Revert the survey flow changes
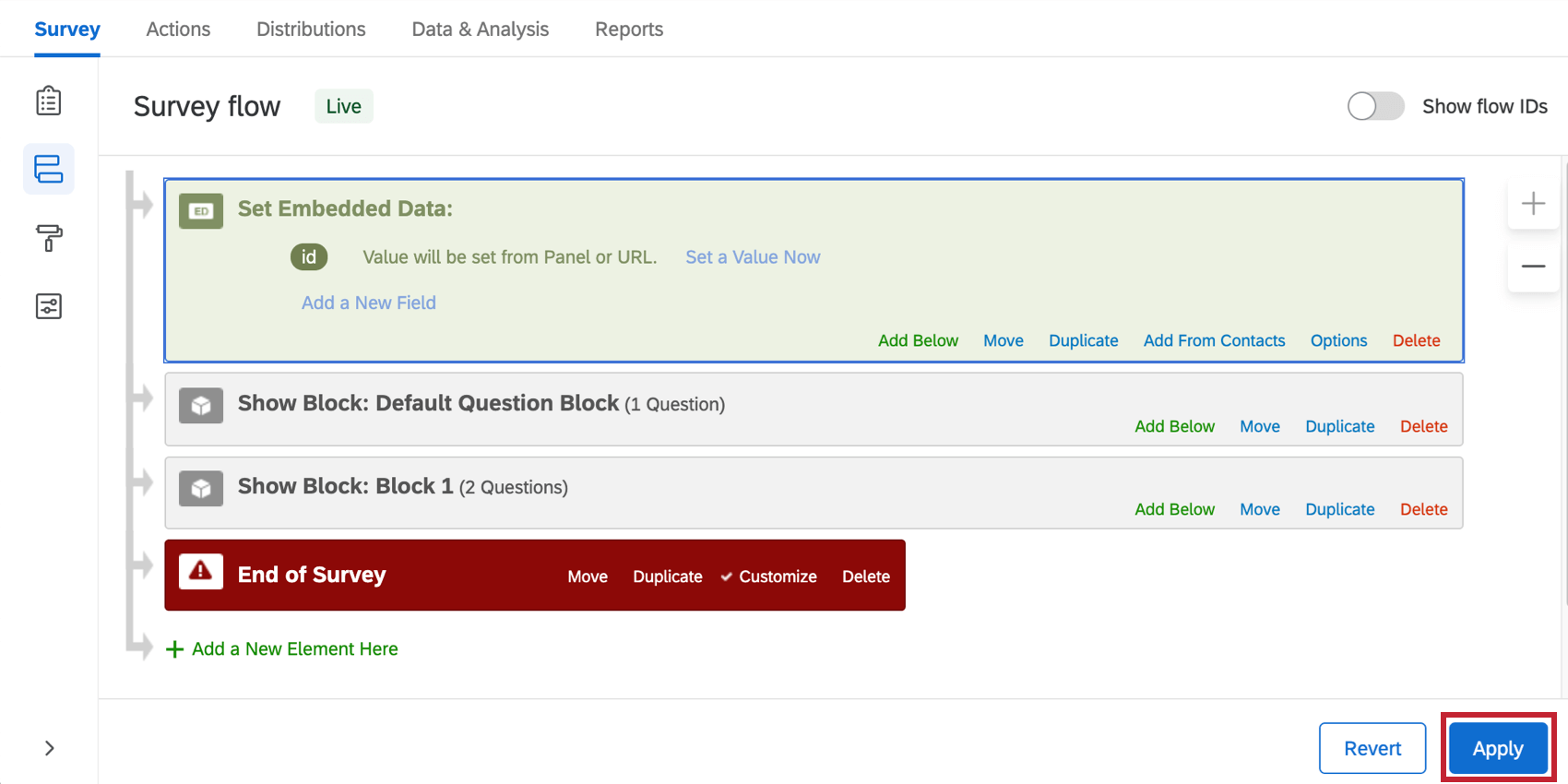The width and height of the screenshot is (1568, 784). click(x=1372, y=748)
